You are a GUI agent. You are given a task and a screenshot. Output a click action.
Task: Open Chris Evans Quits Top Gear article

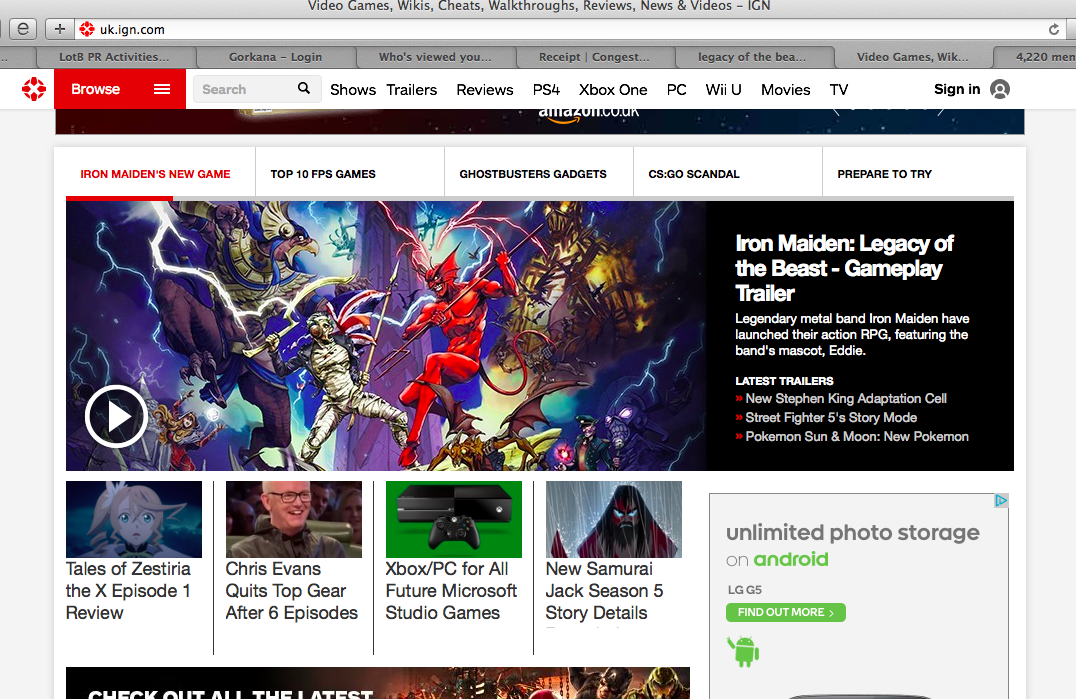[x=292, y=591]
